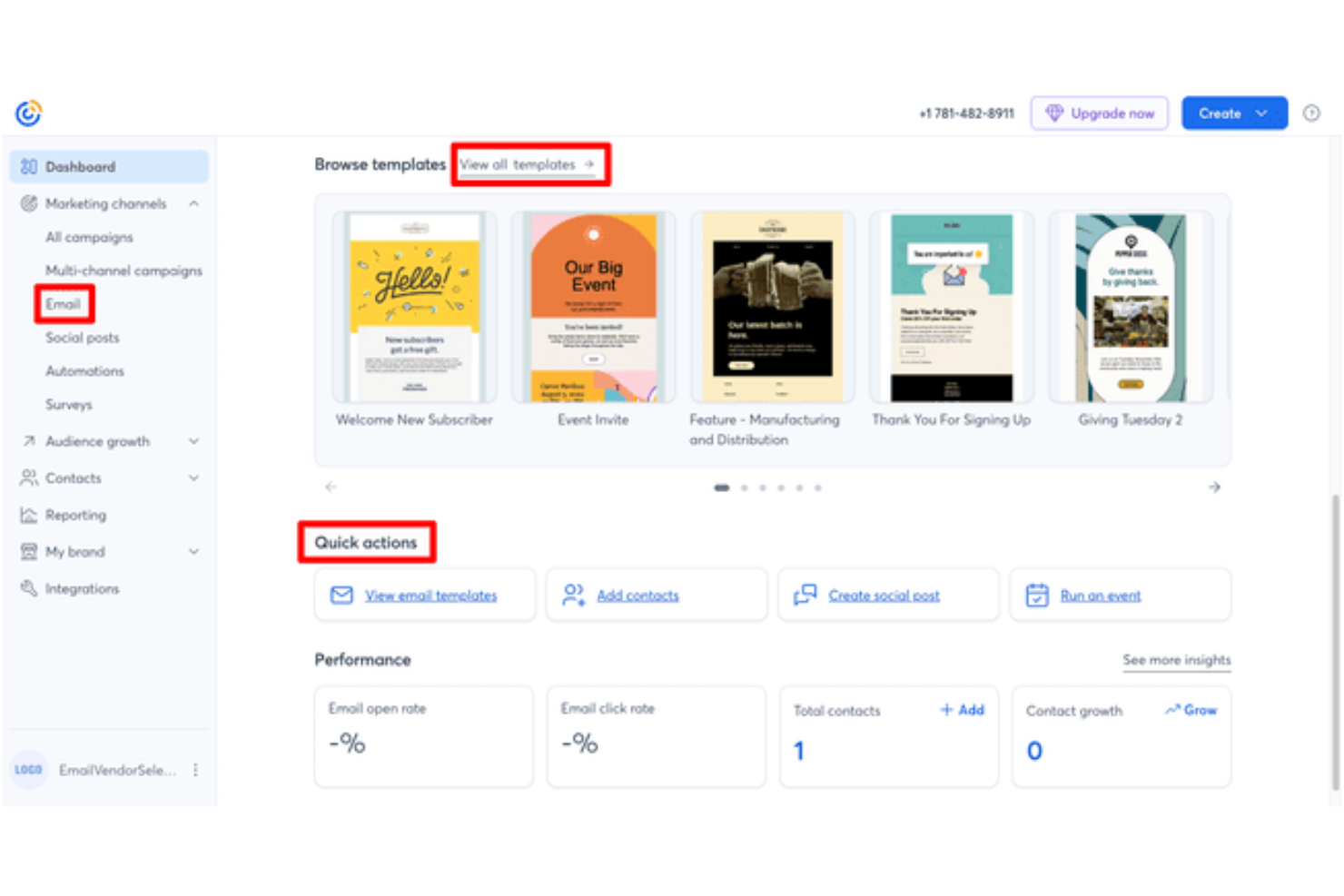Click the speech bubble icon on Create social post

pyautogui.click(x=805, y=595)
